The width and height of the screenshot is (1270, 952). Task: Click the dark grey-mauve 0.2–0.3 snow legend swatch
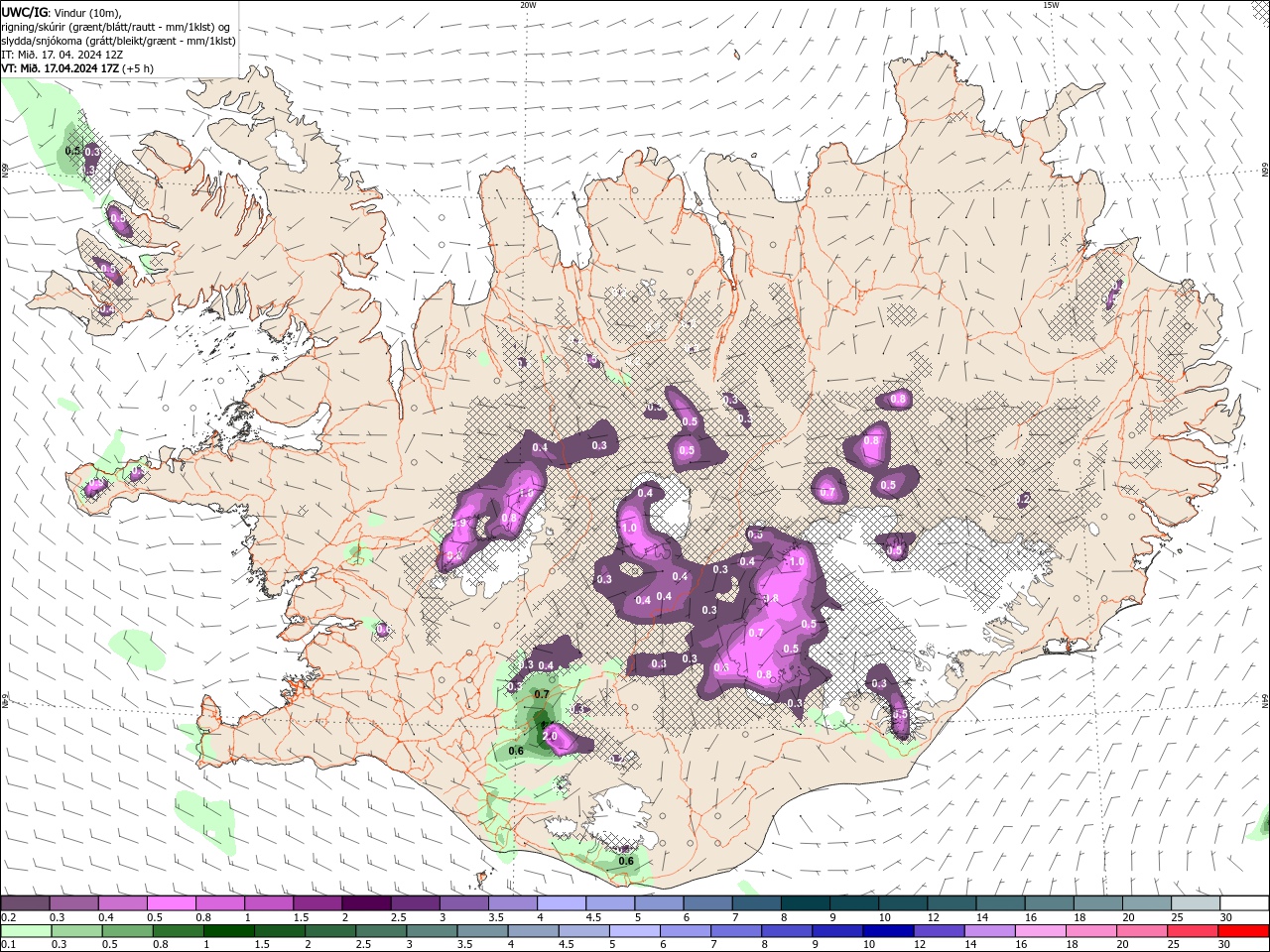(x=25, y=903)
